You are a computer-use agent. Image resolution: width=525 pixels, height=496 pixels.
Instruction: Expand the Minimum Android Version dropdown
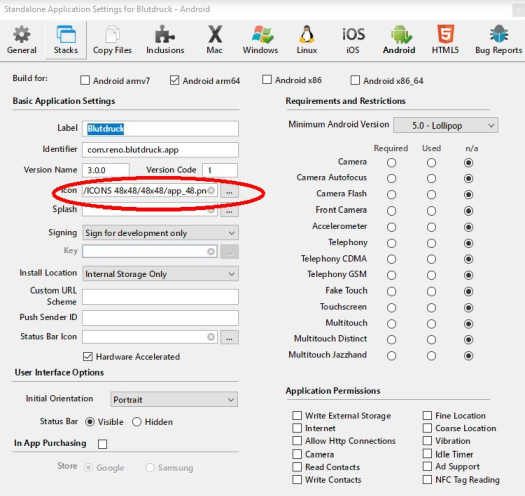446,126
